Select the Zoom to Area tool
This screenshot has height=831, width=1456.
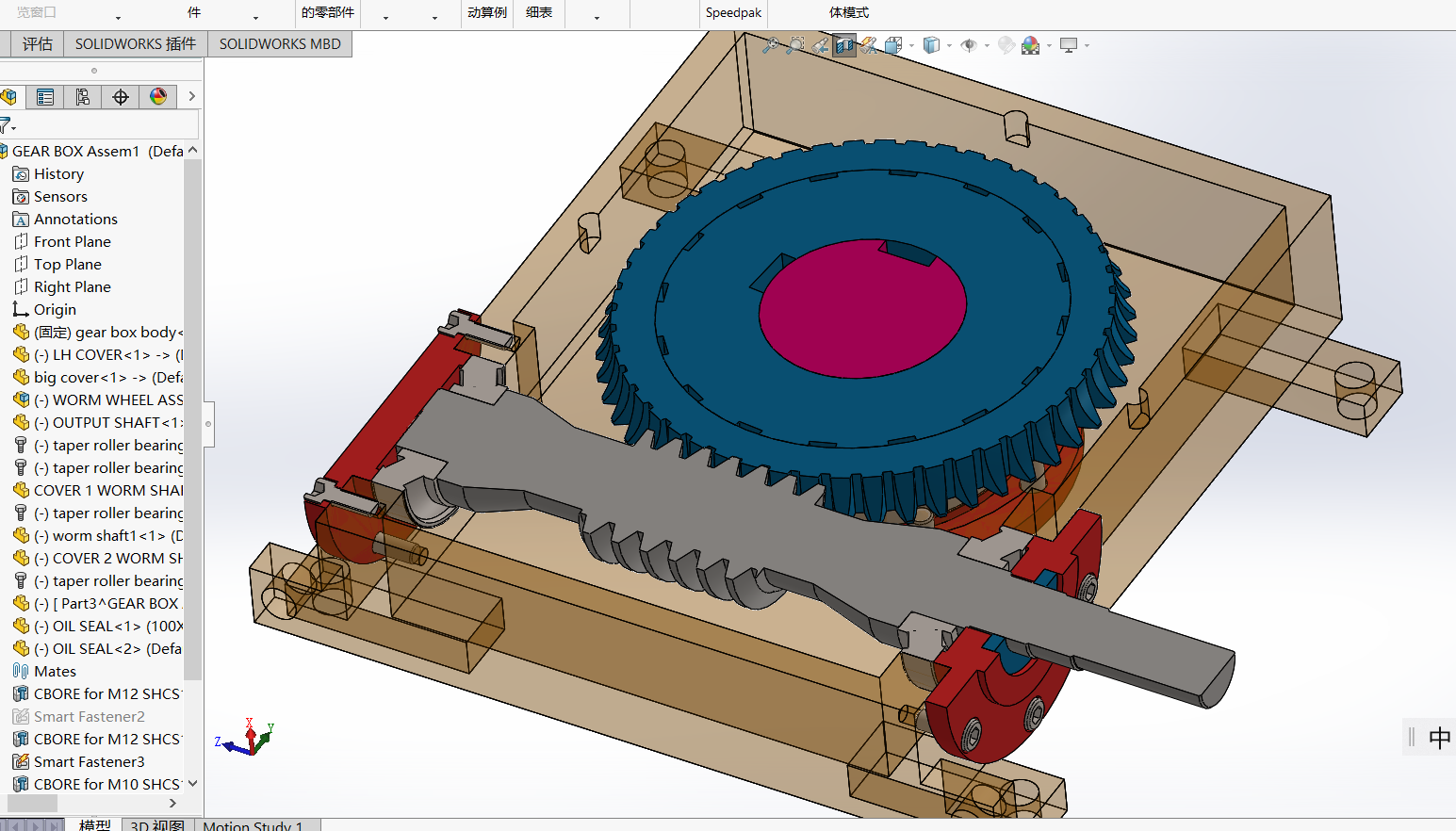796,45
